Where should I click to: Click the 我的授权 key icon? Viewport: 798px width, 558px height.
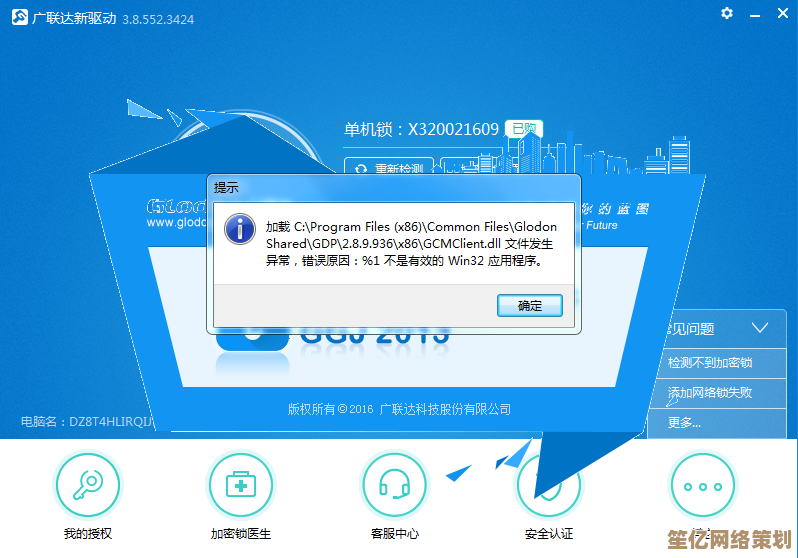click(87, 485)
